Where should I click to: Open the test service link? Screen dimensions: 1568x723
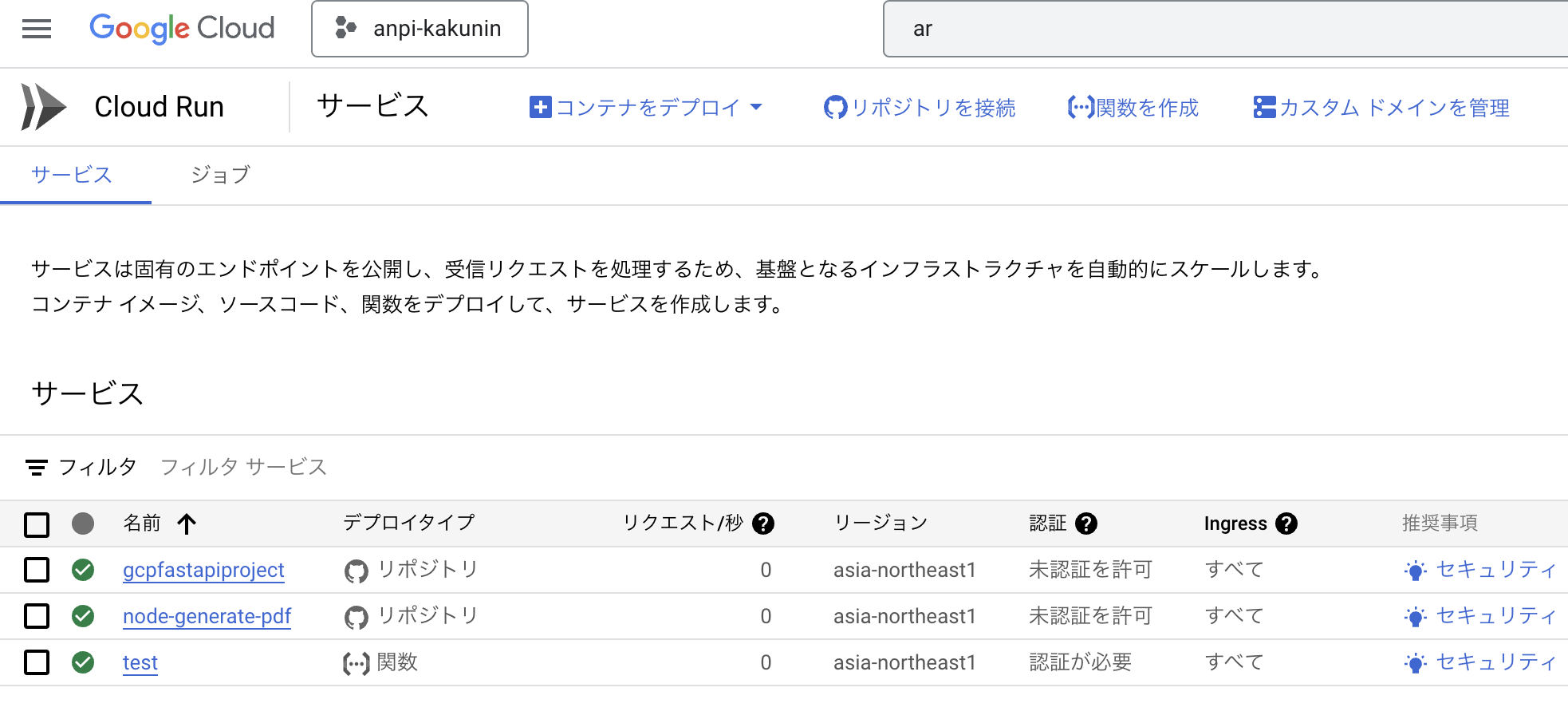(140, 662)
